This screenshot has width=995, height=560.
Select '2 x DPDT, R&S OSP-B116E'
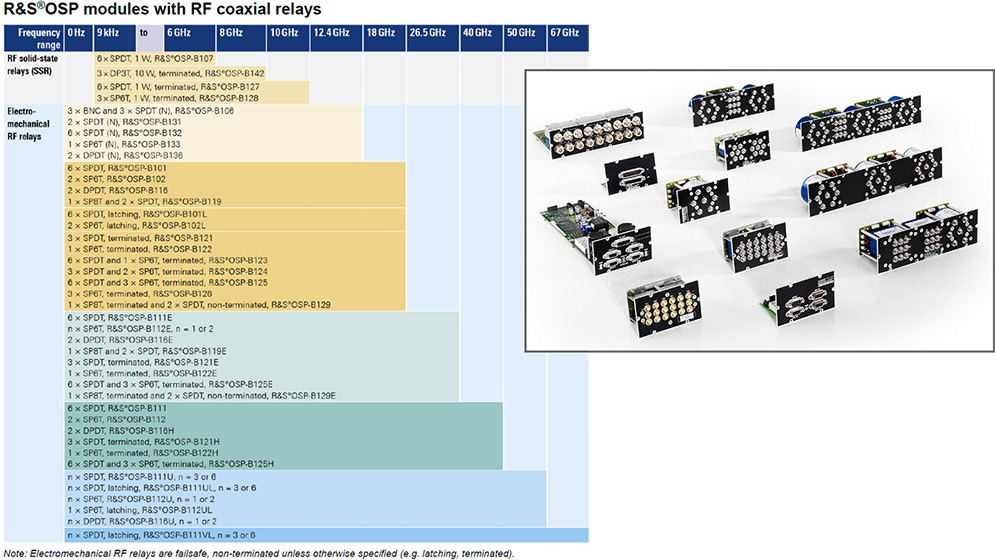pyautogui.click(x=120, y=340)
